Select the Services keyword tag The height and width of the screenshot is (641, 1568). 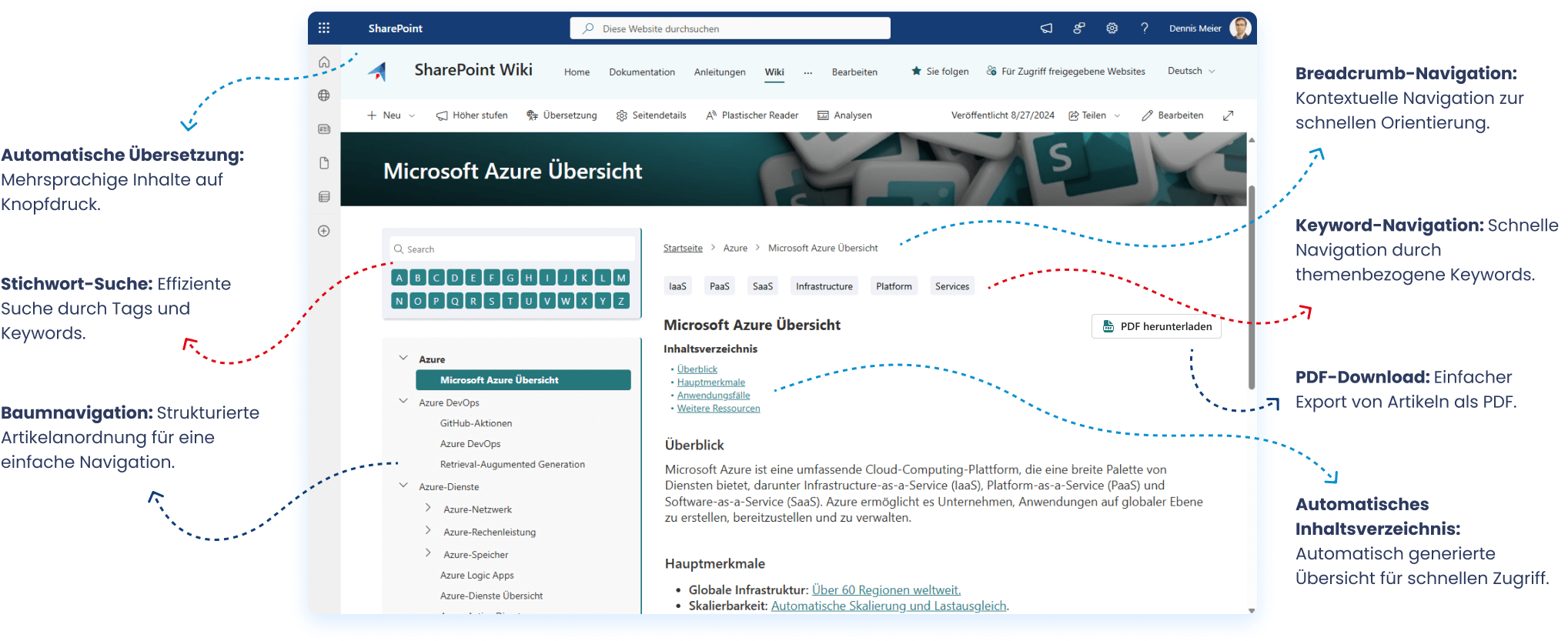[x=952, y=286]
